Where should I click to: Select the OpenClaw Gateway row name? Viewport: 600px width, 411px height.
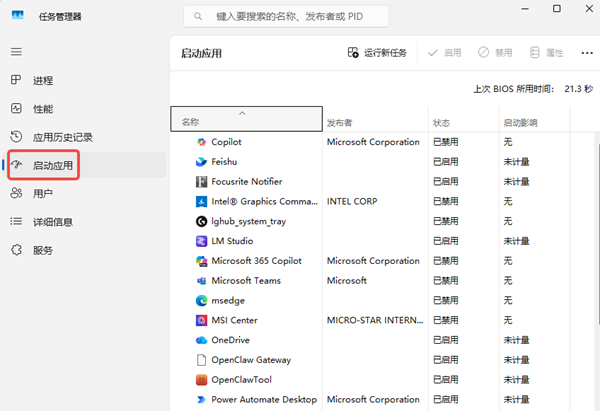(x=251, y=360)
